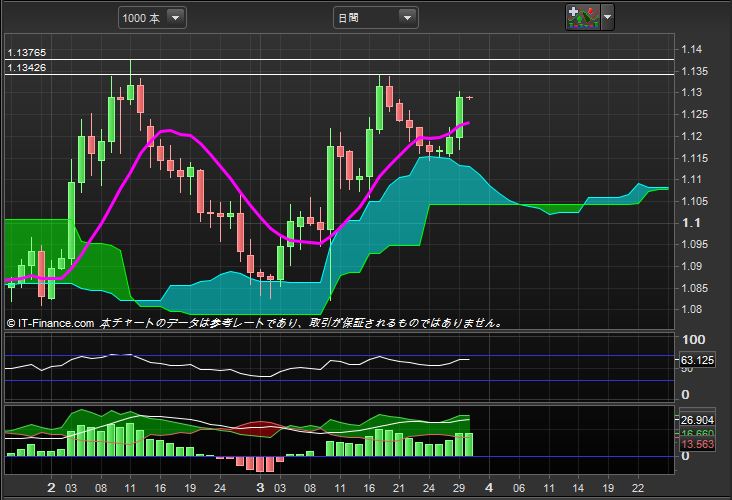The width and height of the screenshot is (732, 500).
Task: Click the 26.904 indicator value label
Action: coord(697,420)
